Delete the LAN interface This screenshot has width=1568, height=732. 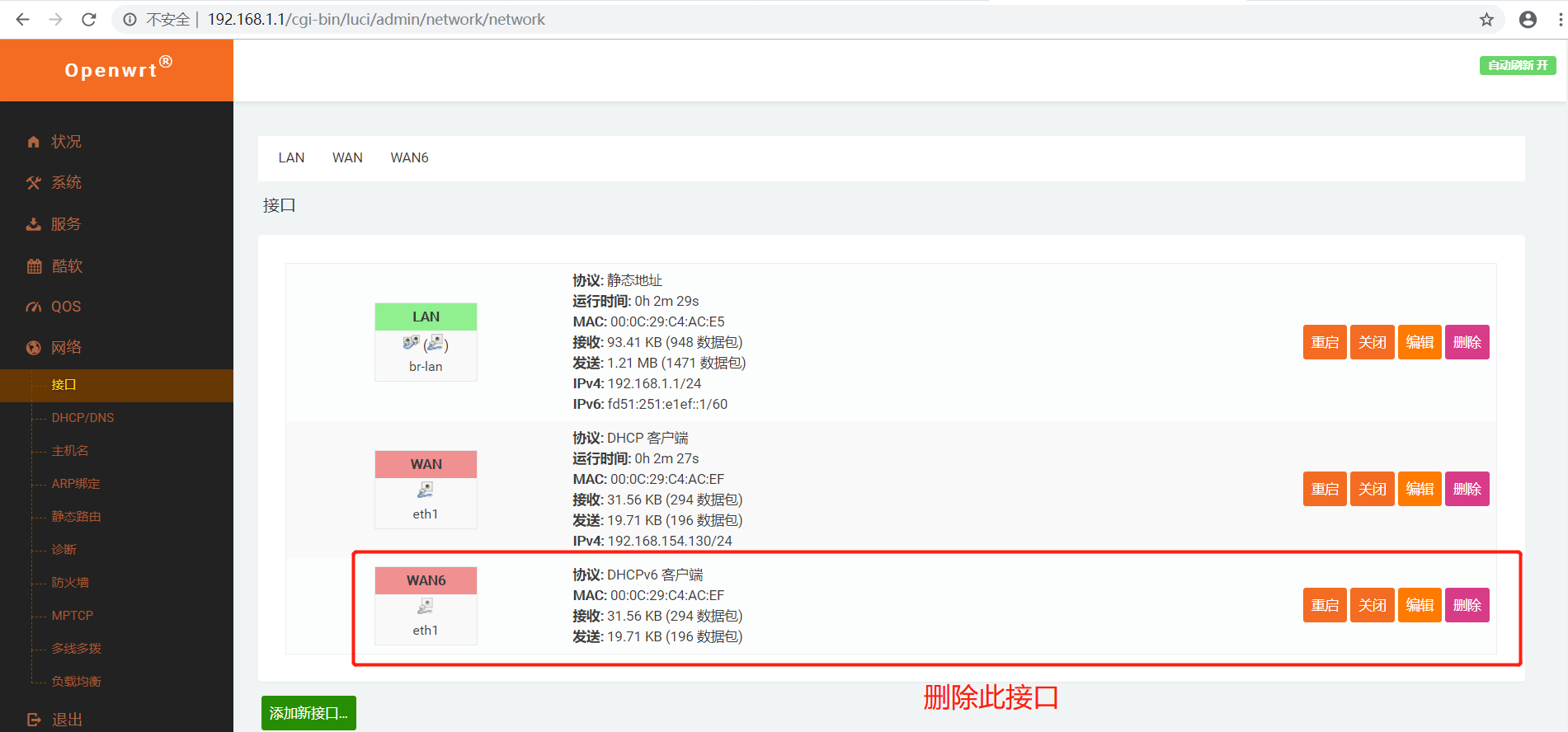click(1467, 342)
